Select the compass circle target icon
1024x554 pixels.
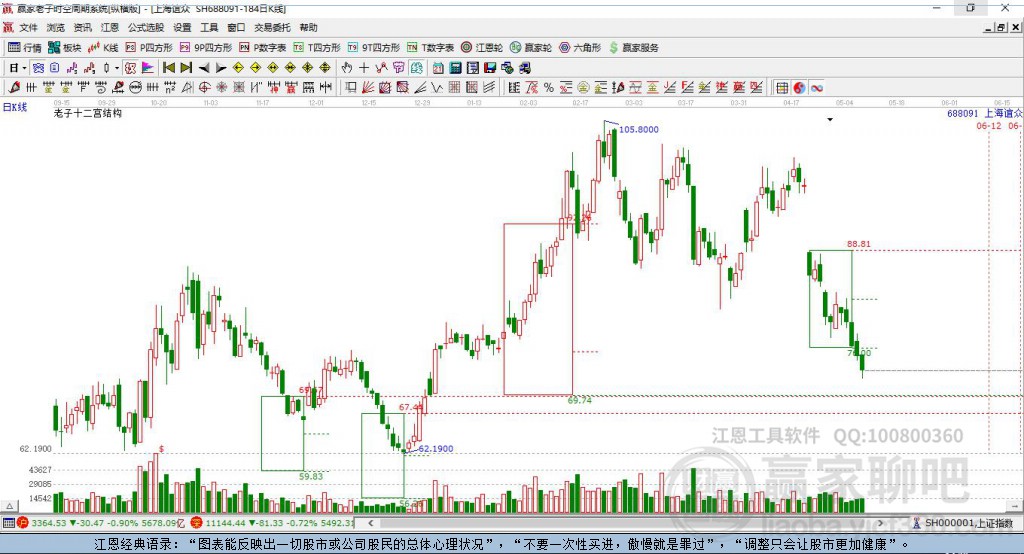tap(204, 88)
